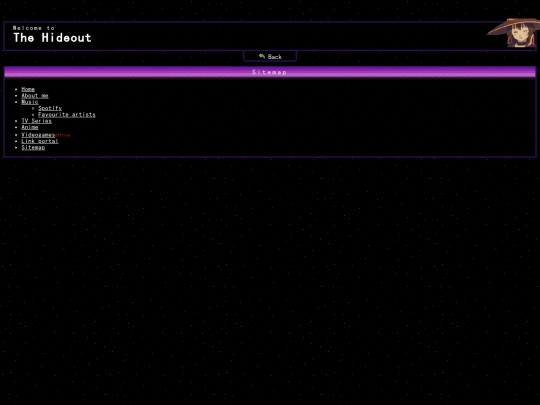Open the Spotify sub-link

50,108
